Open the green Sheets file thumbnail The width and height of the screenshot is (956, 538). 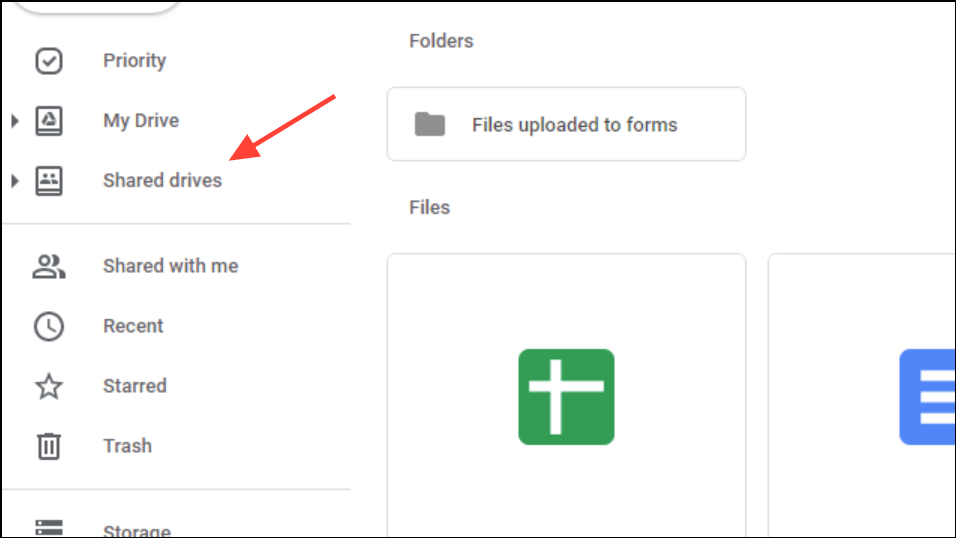pyautogui.click(x=566, y=396)
